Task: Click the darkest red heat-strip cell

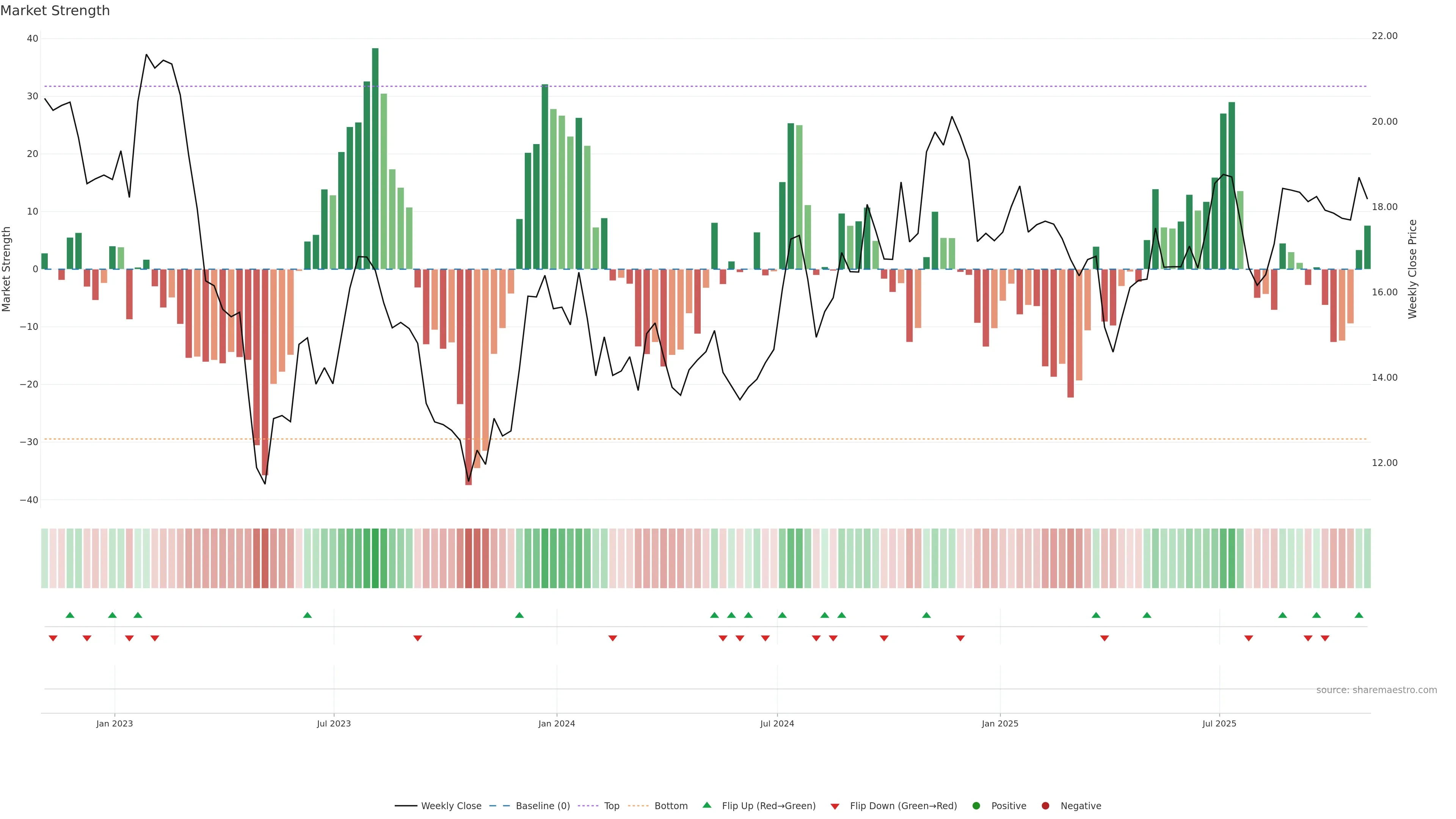Action: [x=469, y=558]
